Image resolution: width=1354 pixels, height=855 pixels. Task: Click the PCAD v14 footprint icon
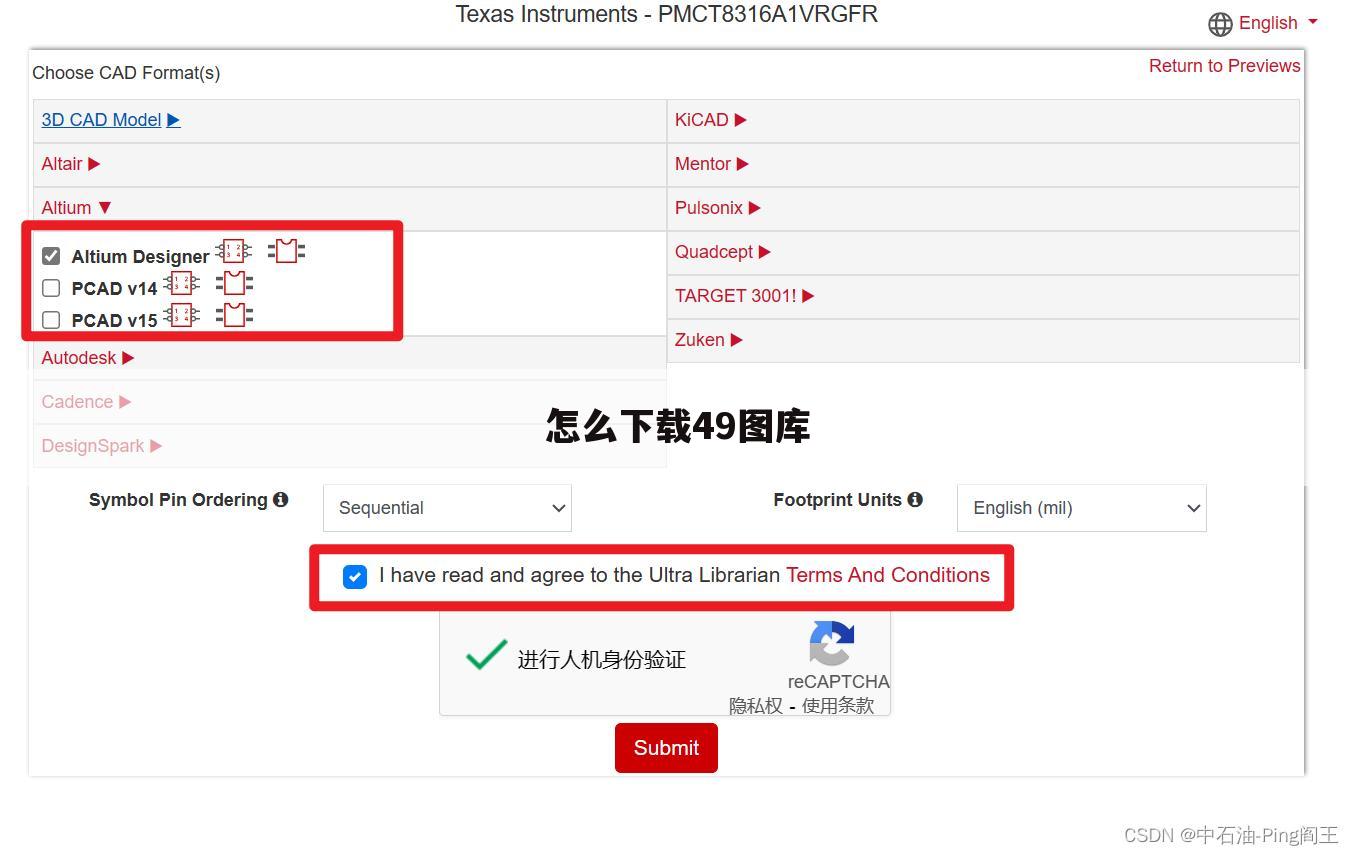(x=234, y=283)
